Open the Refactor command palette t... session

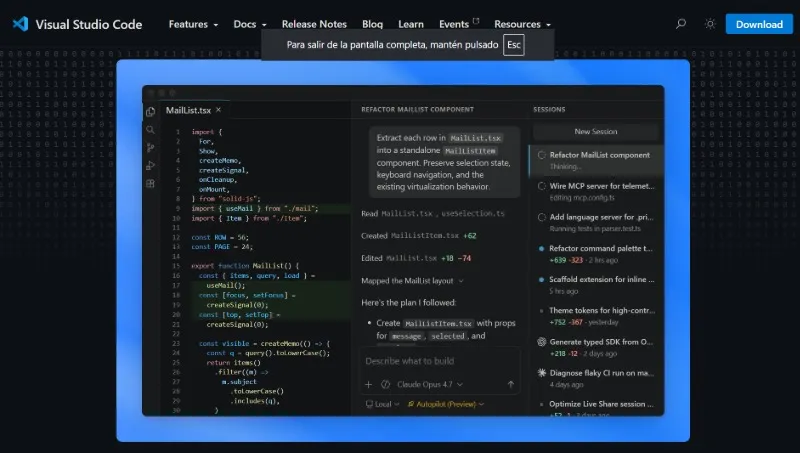(596, 254)
